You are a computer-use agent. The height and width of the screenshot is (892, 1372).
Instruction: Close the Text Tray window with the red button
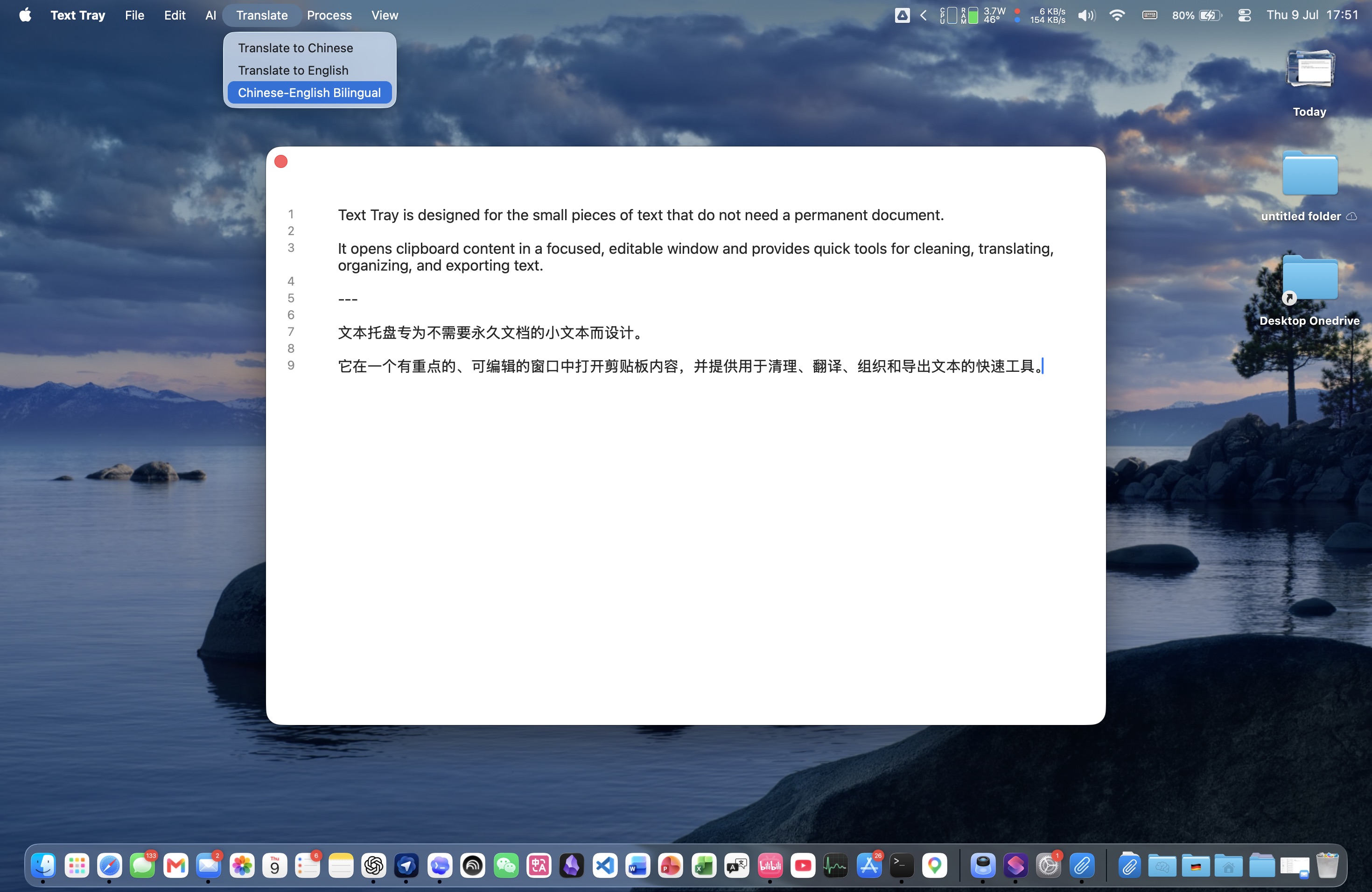pyautogui.click(x=281, y=162)
